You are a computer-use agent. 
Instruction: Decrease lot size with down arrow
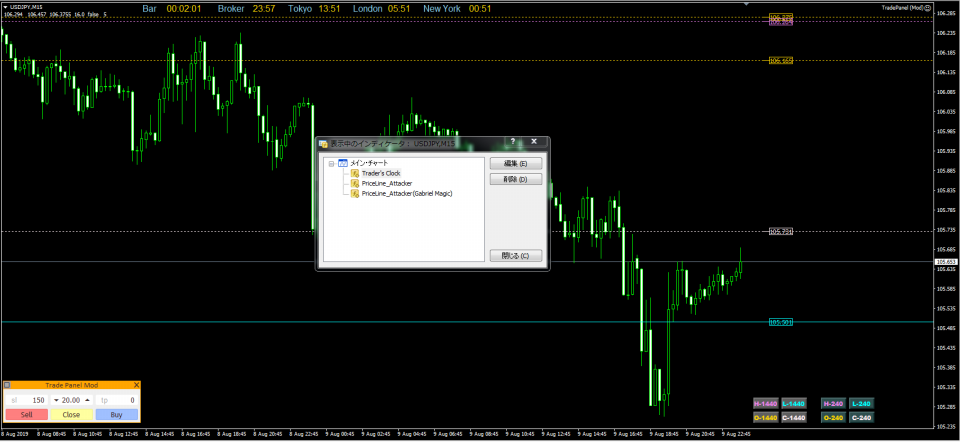[x=57, y=400]
